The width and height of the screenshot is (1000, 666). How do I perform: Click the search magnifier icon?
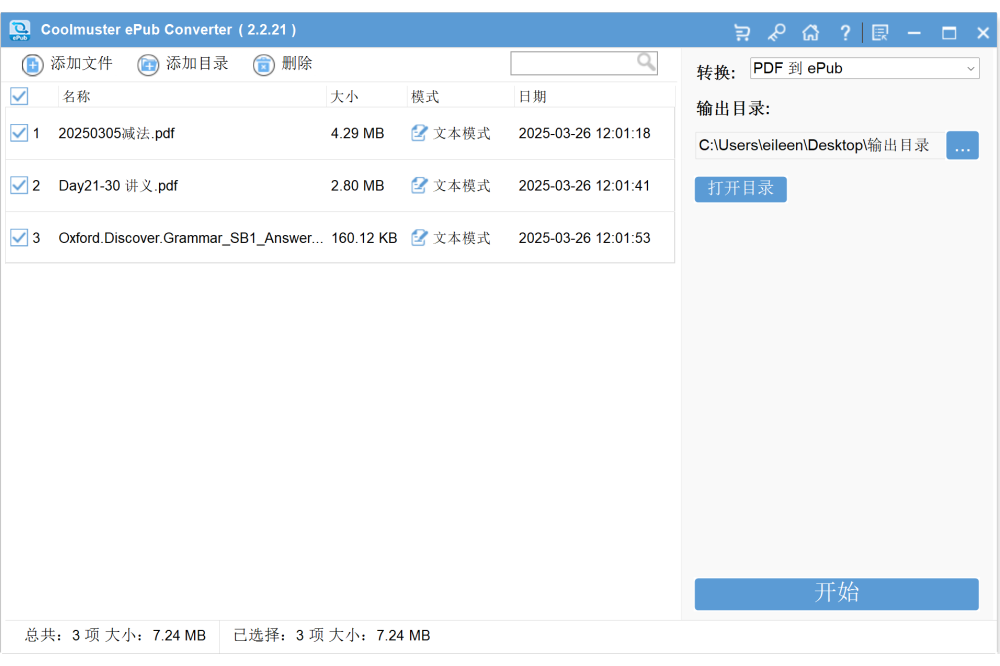[x=646, y=63]
